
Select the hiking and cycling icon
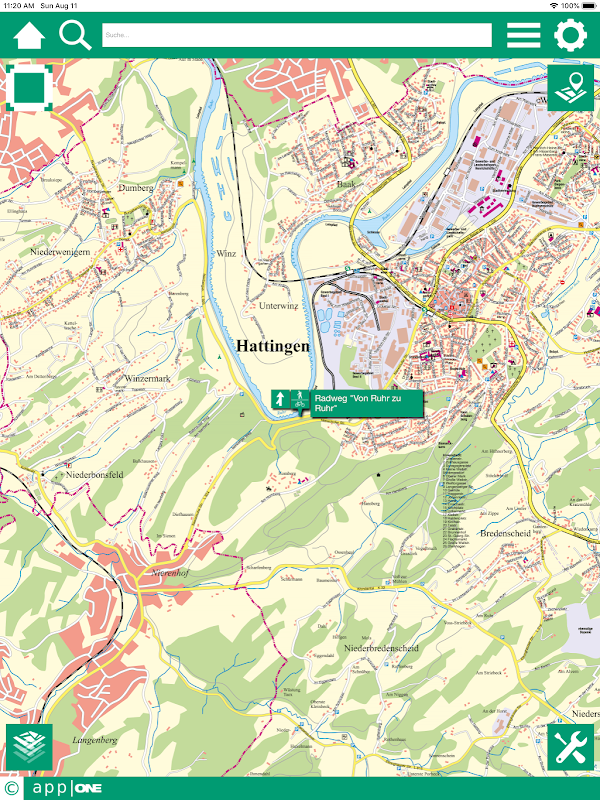click(300, 399)
